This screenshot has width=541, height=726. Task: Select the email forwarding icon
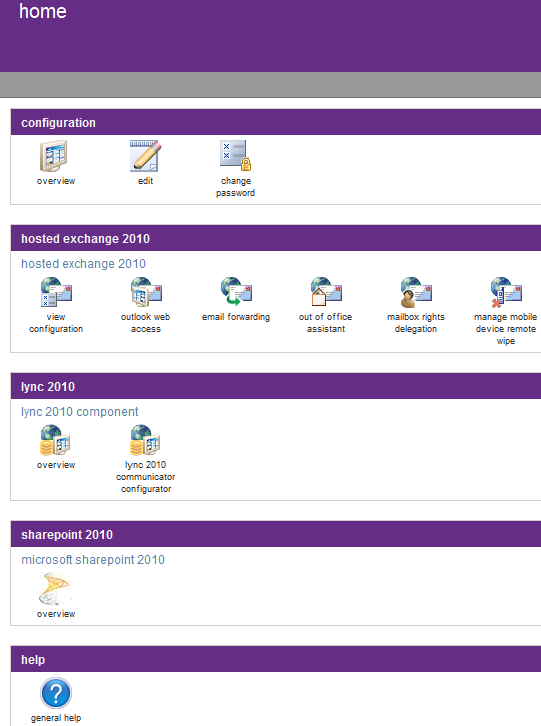(236, 292)
